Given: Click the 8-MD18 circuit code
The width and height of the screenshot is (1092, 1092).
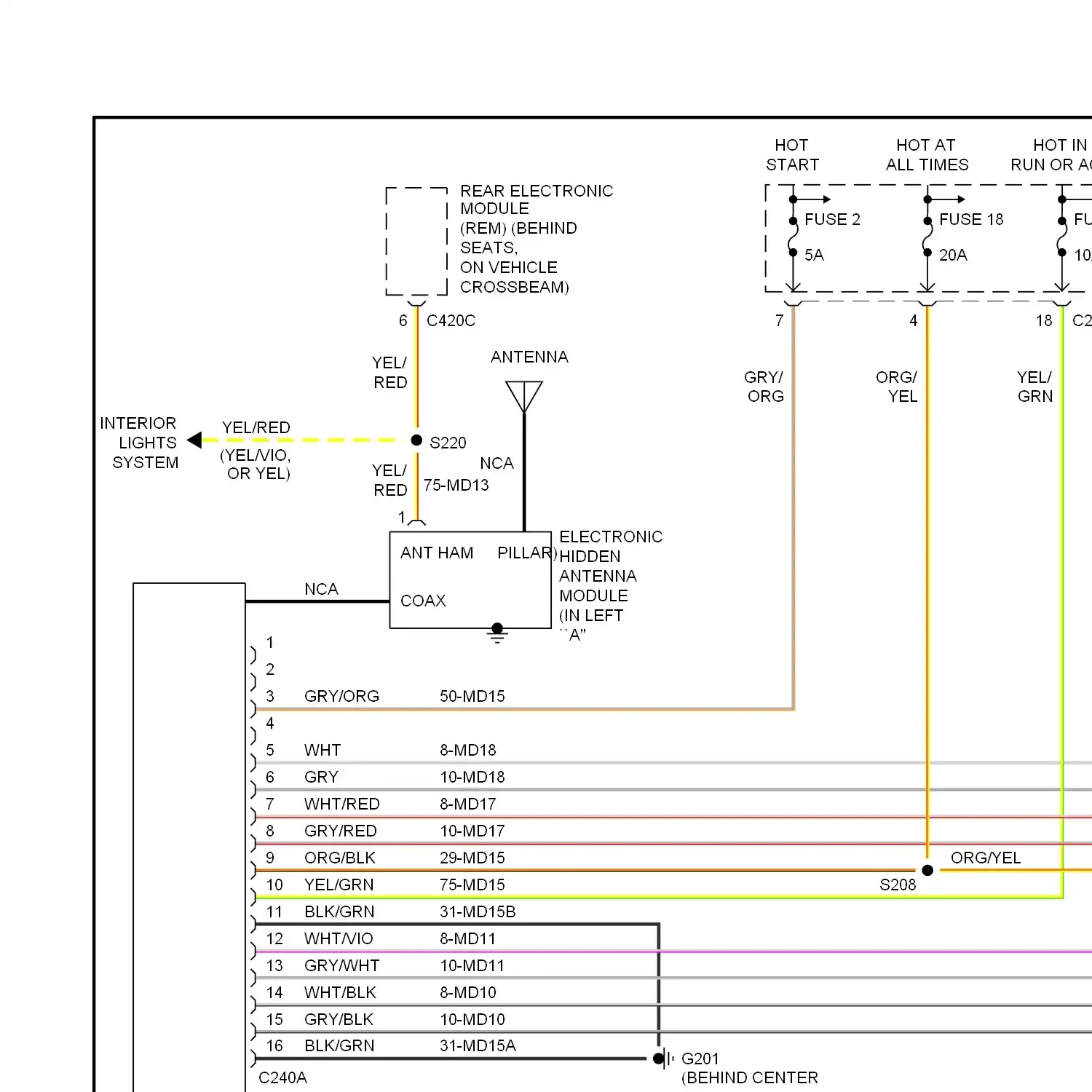Looking at the screenshot, I should [468, 750].
